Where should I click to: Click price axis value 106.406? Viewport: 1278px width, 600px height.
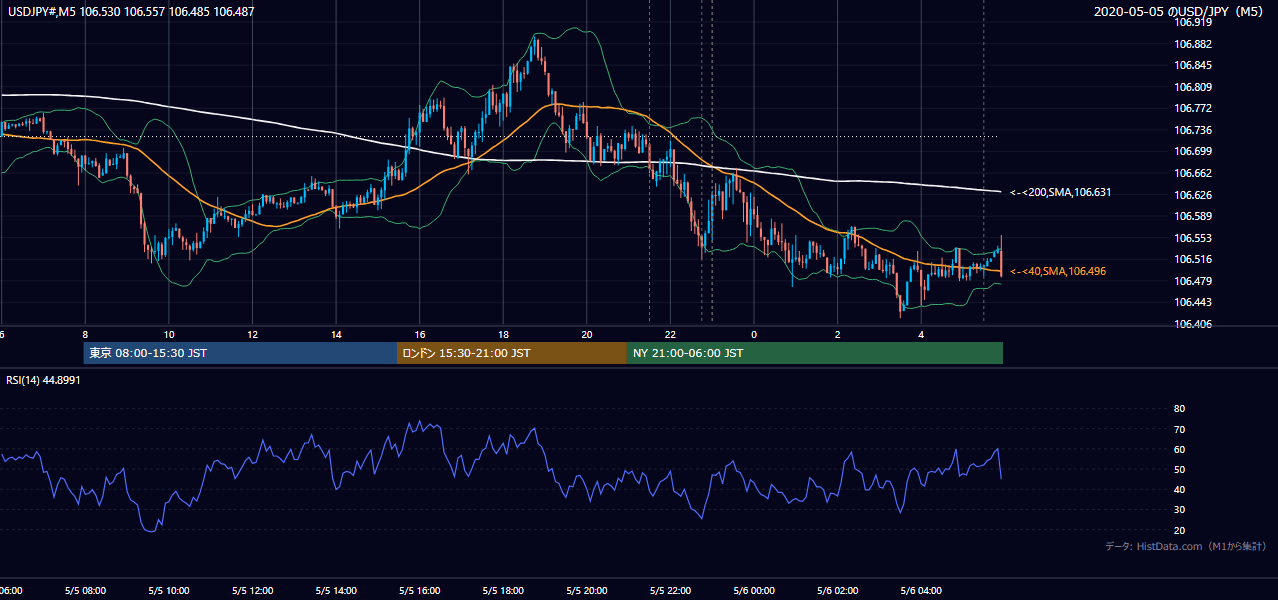(x=1192, y=324)
